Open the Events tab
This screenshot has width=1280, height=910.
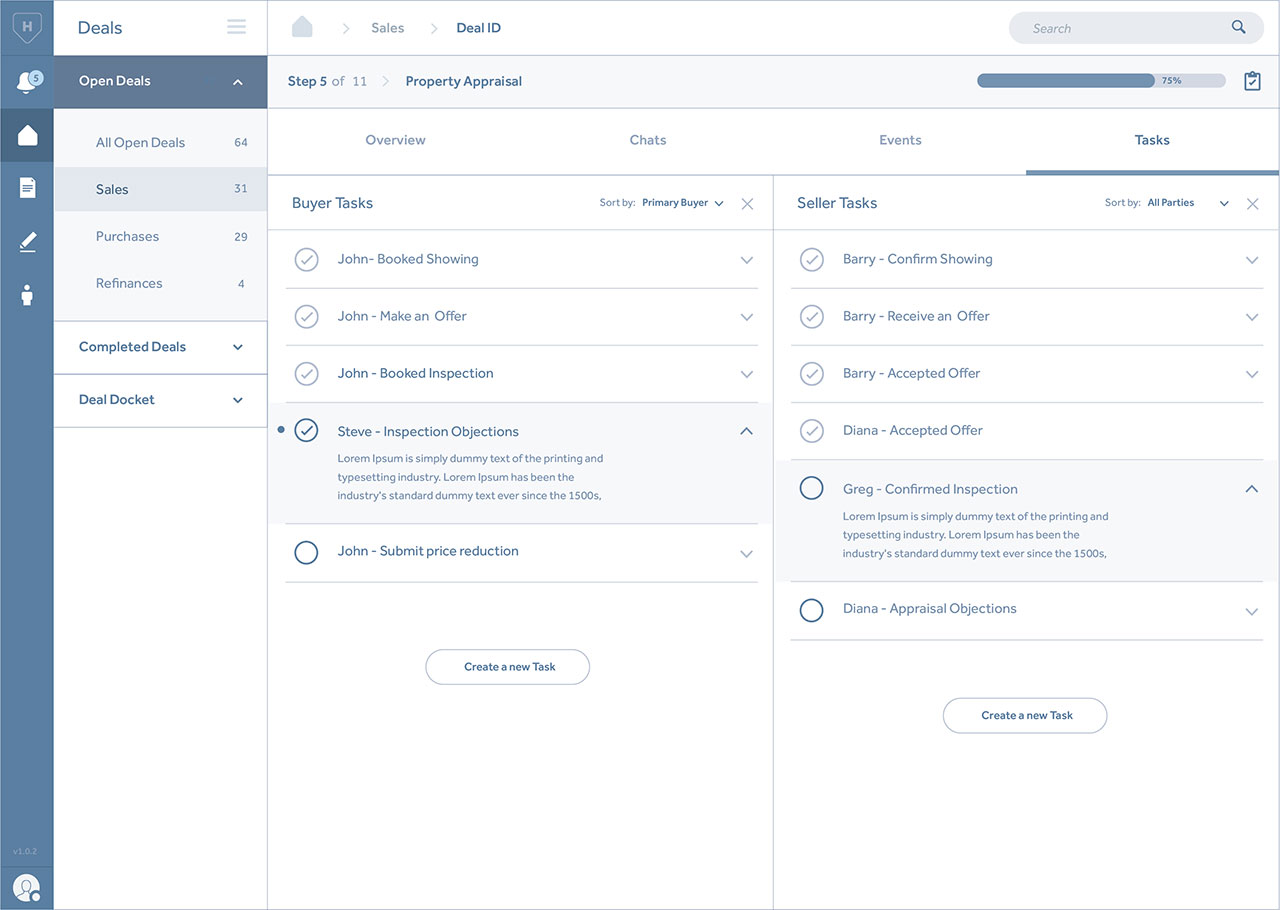pos(900,140)
